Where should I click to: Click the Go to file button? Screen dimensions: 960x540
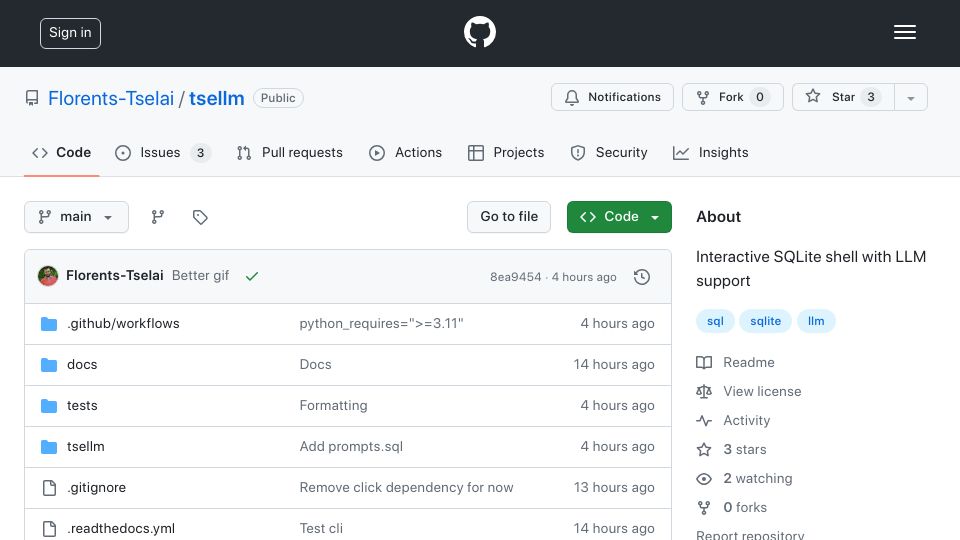(509, 217)
